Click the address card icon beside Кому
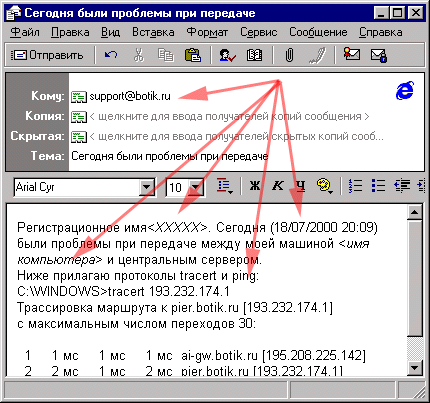This screenshot has width=430, height=403. click(x=79, y=97)
